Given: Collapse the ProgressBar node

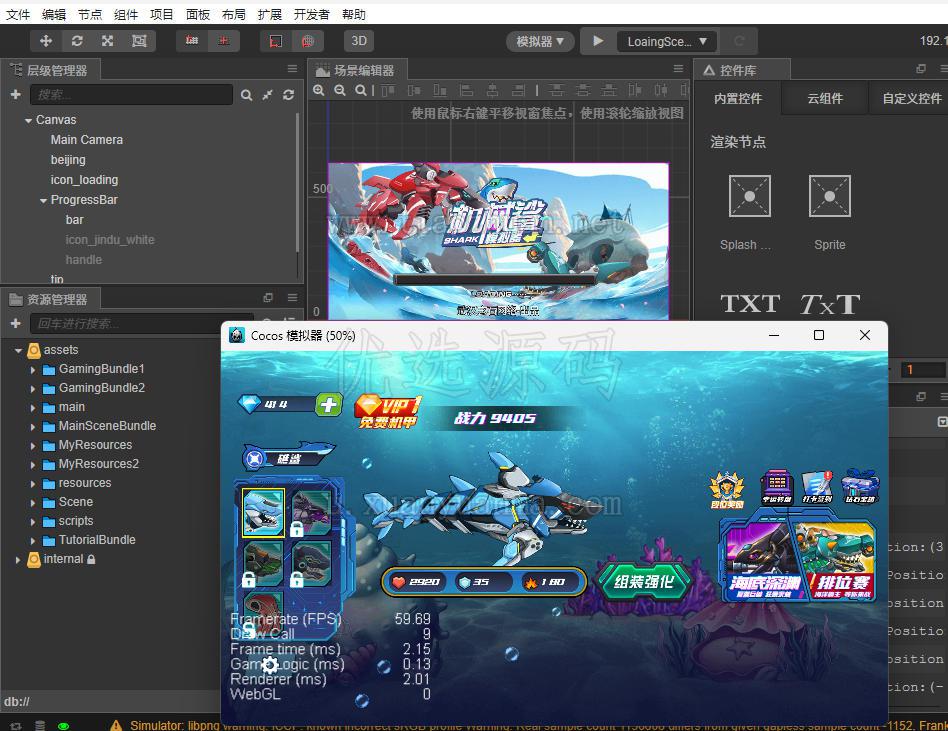Looking at the screenshot, I should (43, 200).
